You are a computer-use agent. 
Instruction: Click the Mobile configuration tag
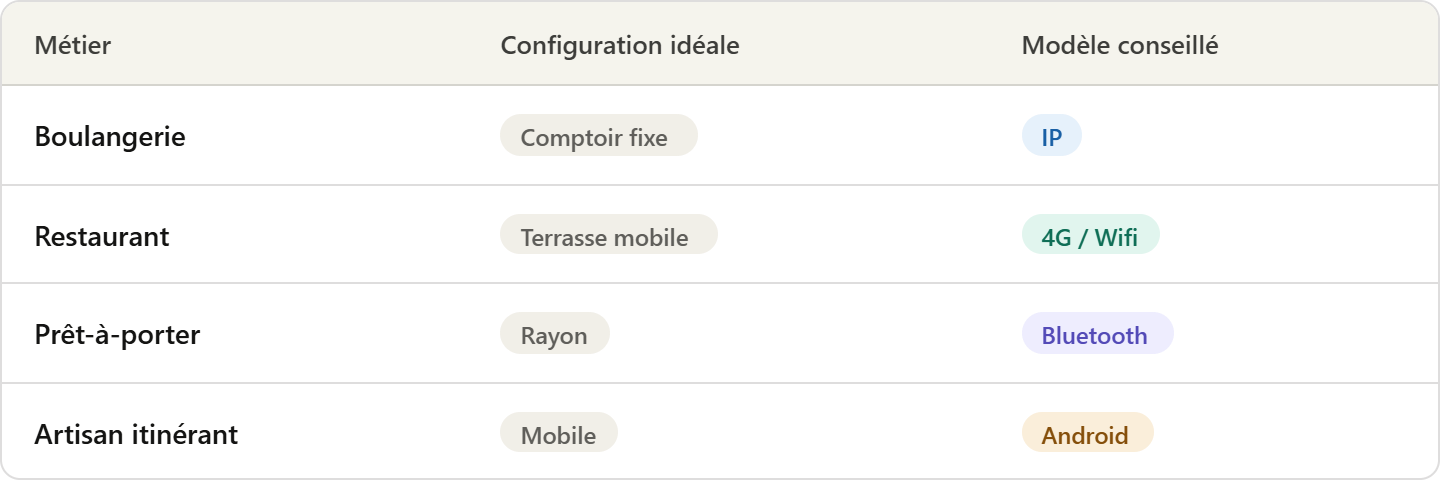click(x=558, y=434)
